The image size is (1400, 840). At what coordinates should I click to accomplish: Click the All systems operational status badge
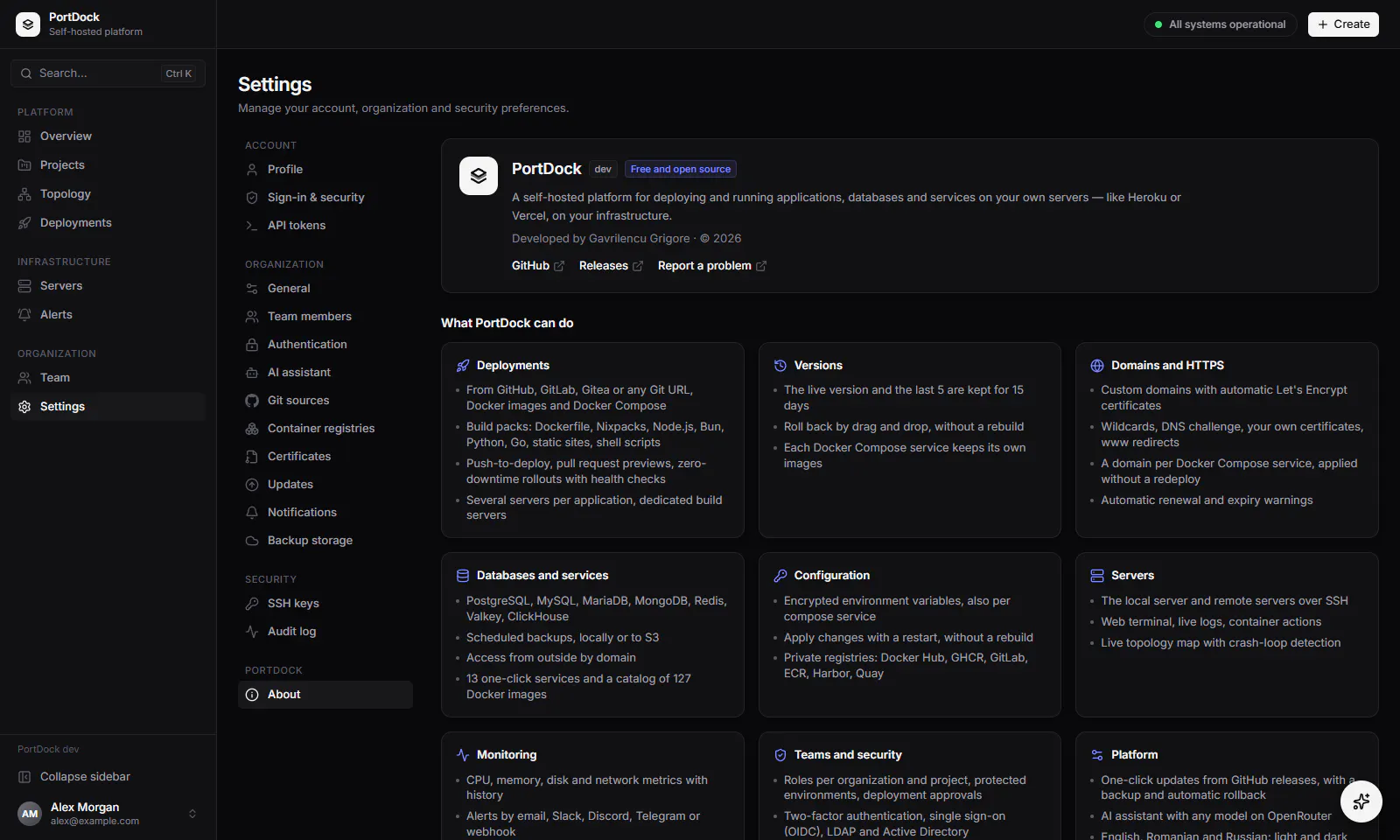pyautogui.click(x=1220, y=24)
